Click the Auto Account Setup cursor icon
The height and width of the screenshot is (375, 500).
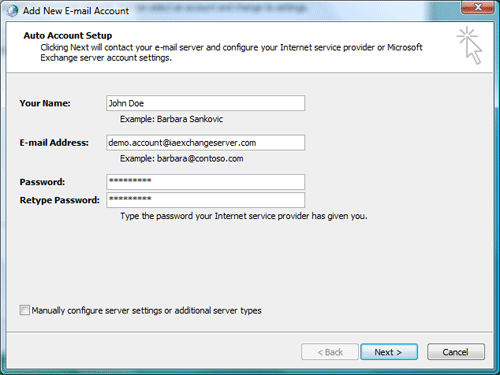tap(470, 45)
